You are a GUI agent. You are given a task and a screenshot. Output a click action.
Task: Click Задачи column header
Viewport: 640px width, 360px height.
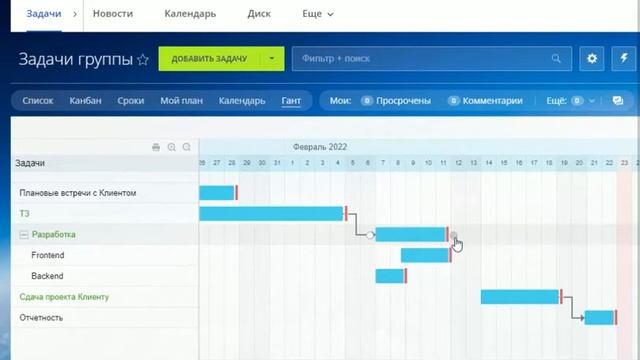(30, 163)
